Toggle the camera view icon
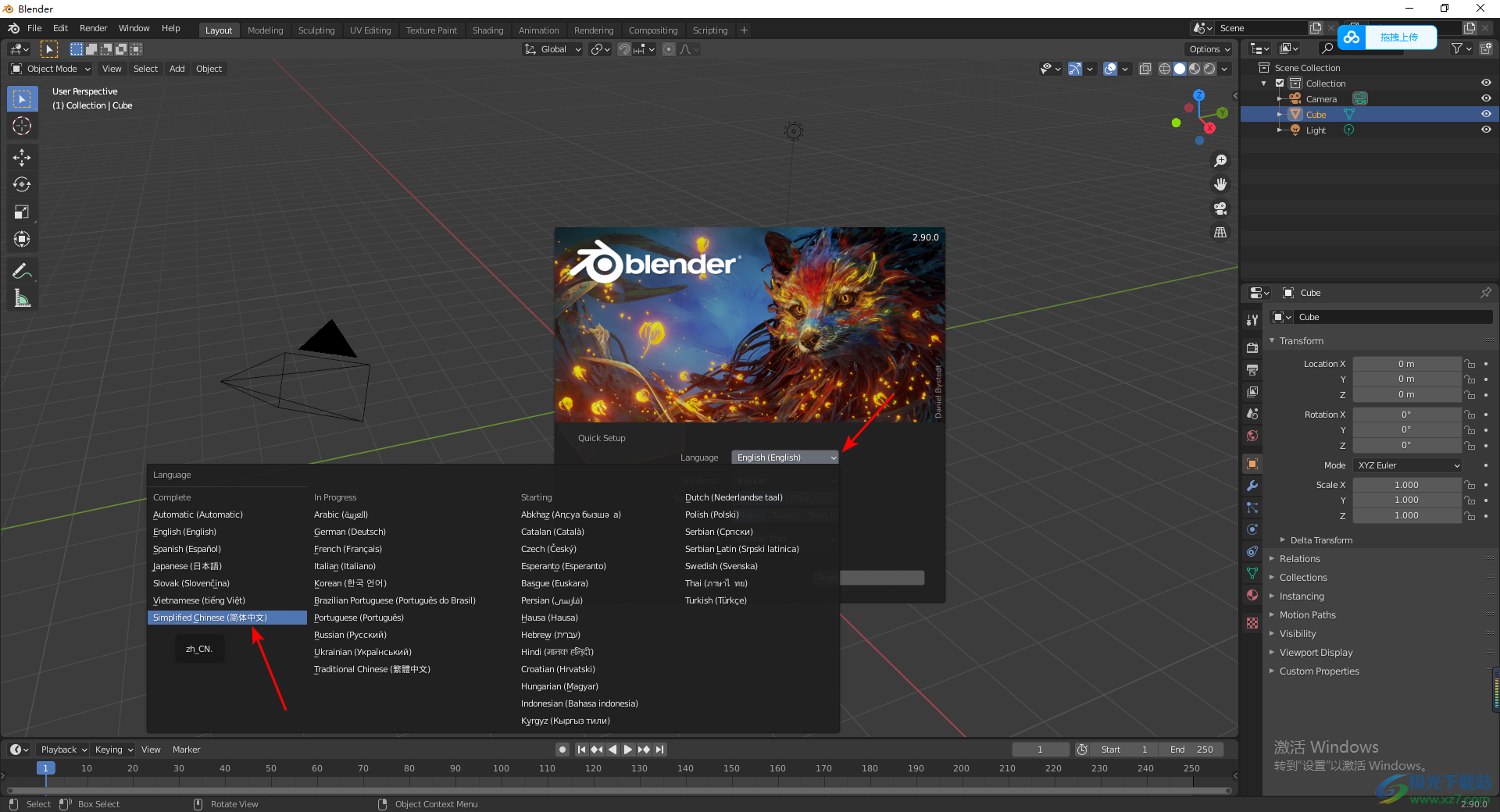This screenshot has height=812, width=1500. [1220, 208]
